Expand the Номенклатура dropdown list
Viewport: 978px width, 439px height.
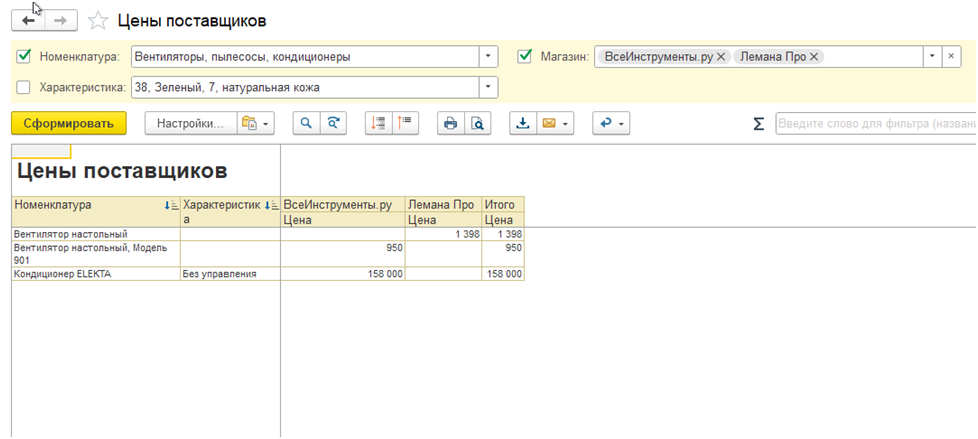(x=488, y=57)
